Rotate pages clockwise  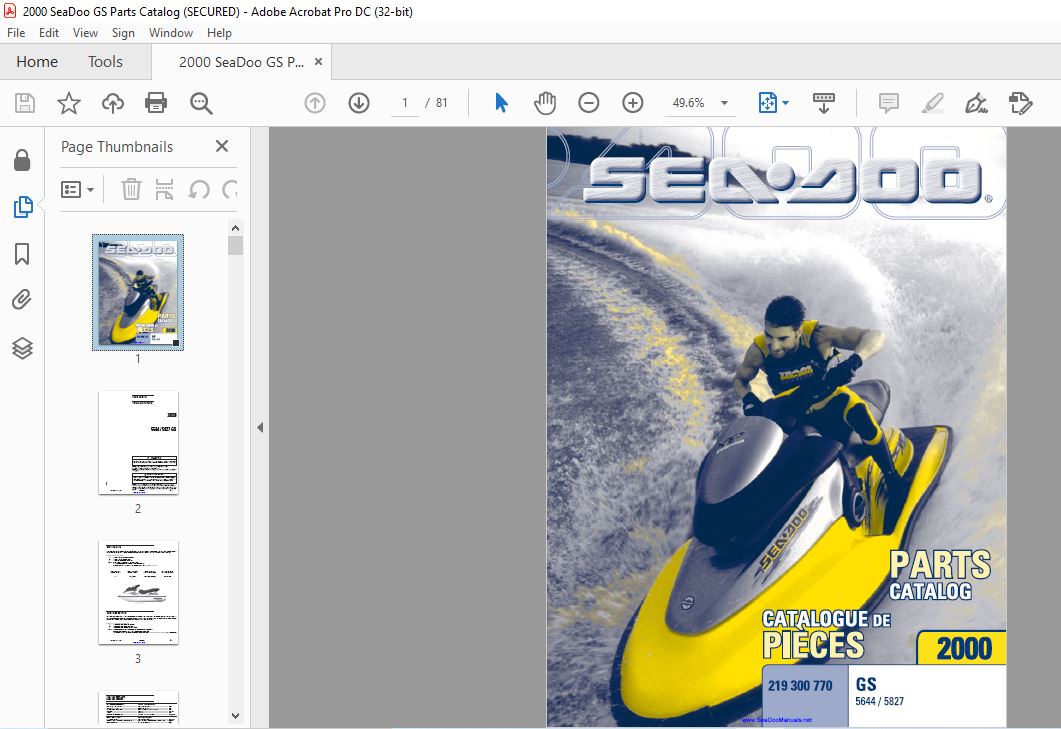230,190
